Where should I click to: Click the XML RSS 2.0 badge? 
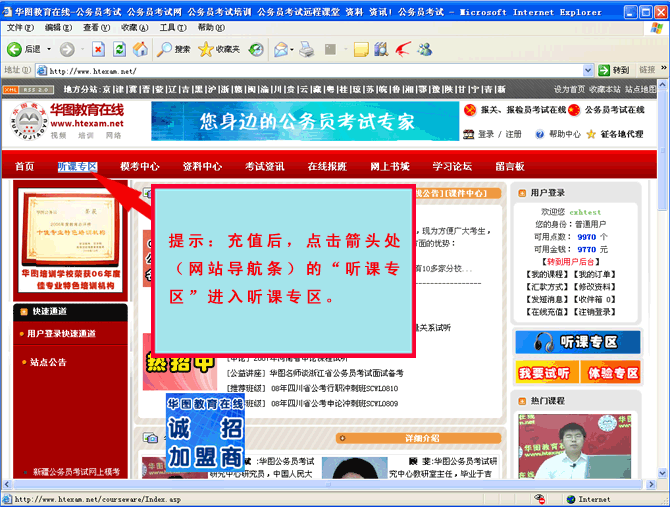(29, 90)
